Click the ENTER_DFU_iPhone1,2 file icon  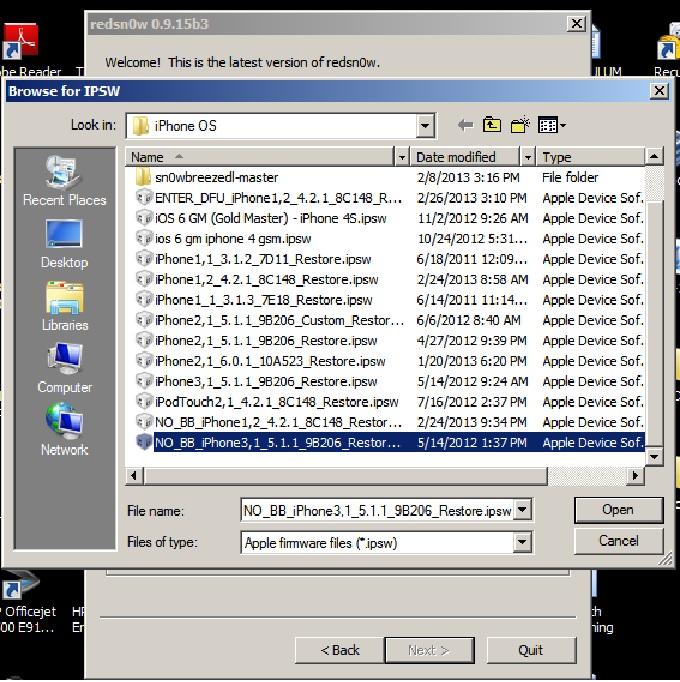coord(144,197)
